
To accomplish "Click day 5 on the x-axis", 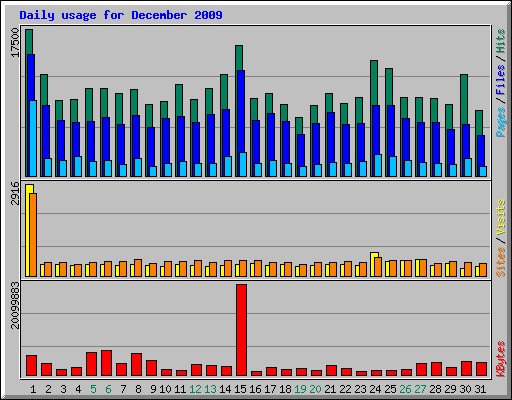I will (x=93, y=389).
